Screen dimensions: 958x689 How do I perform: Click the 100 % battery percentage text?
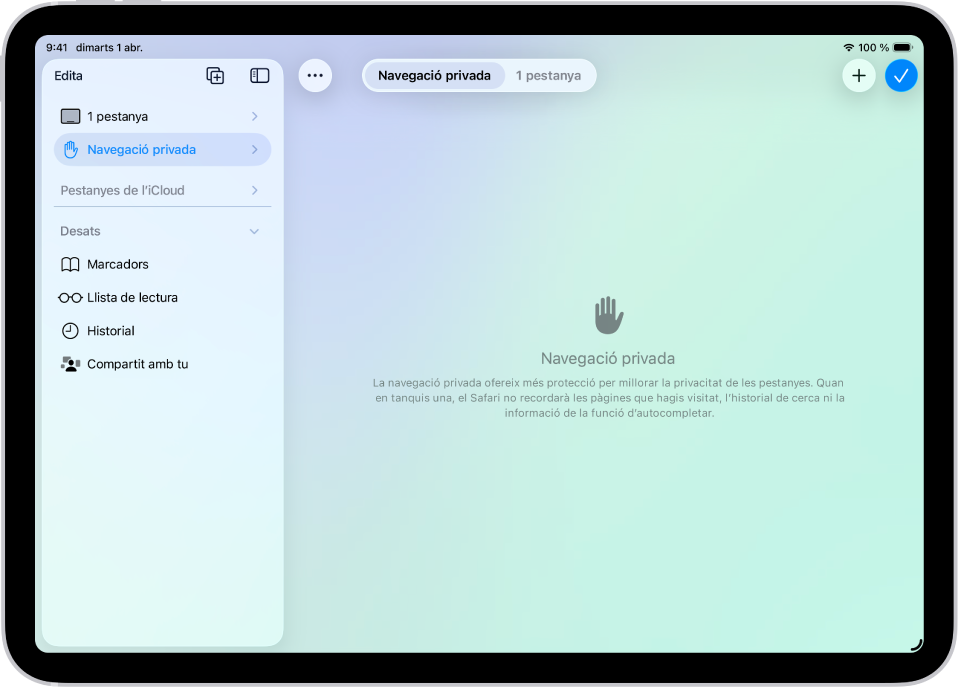(873, 48)
